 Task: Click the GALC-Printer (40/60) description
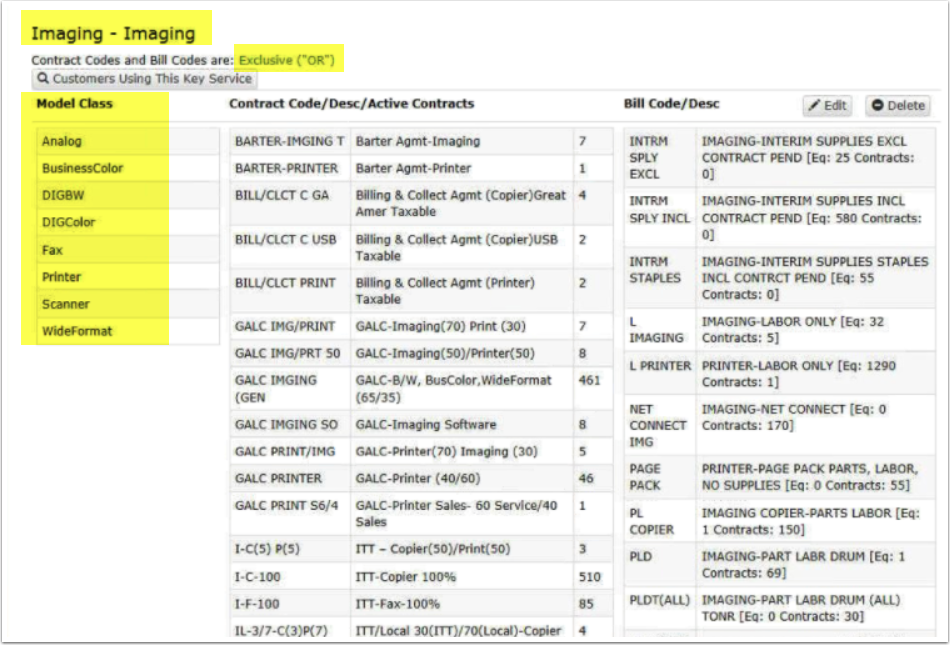pyautogui.click(x=417, y=478)
